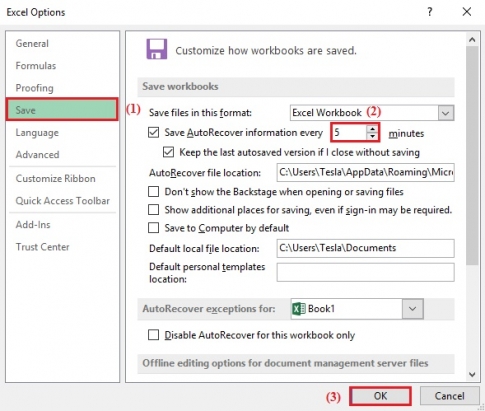Check Disable AutoRecover for this workbook only
The width and height of the screenshot is (485, 411).
tap(153, 335)
